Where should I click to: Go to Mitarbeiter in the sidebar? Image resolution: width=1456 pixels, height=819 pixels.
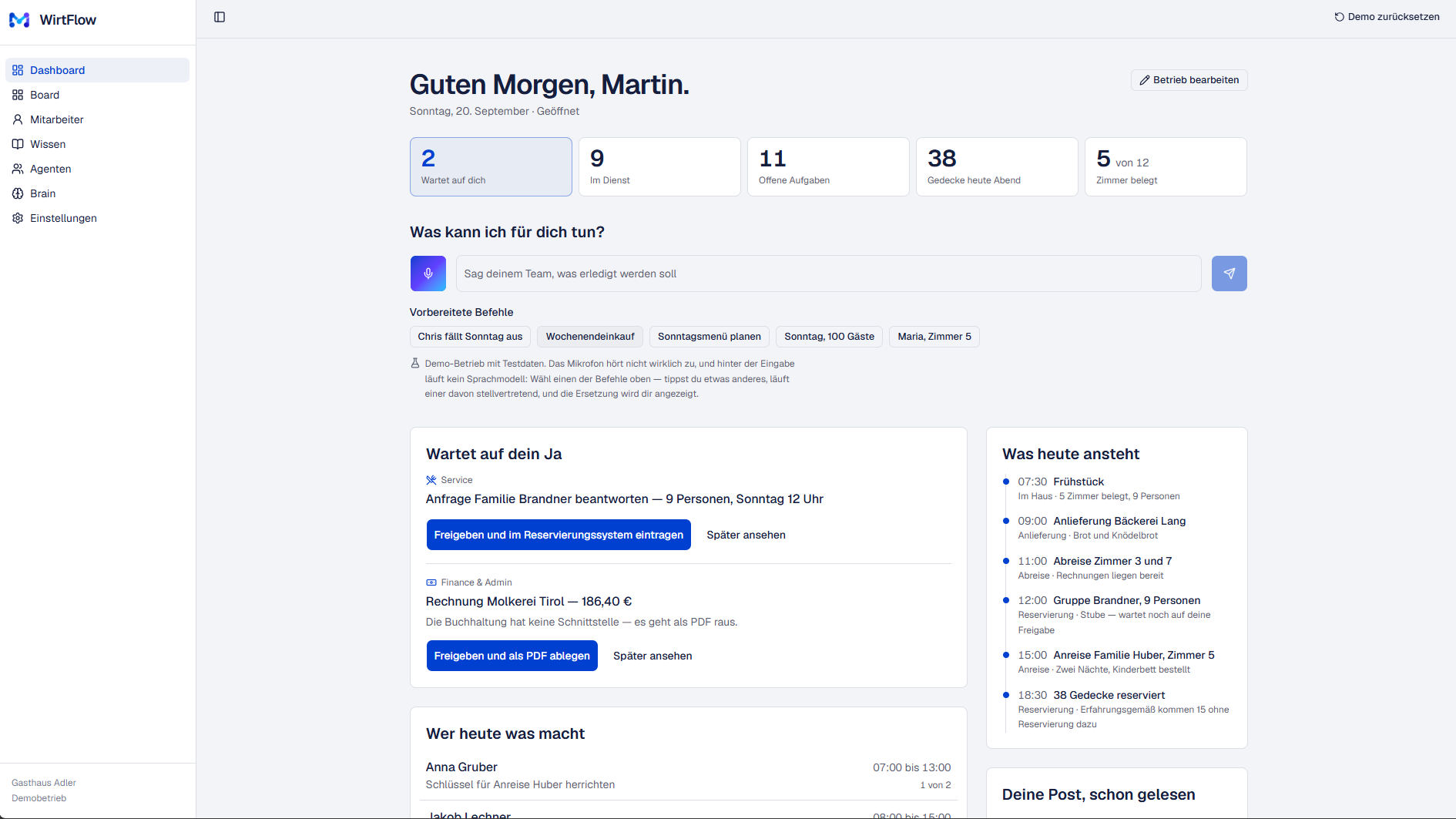98,119
